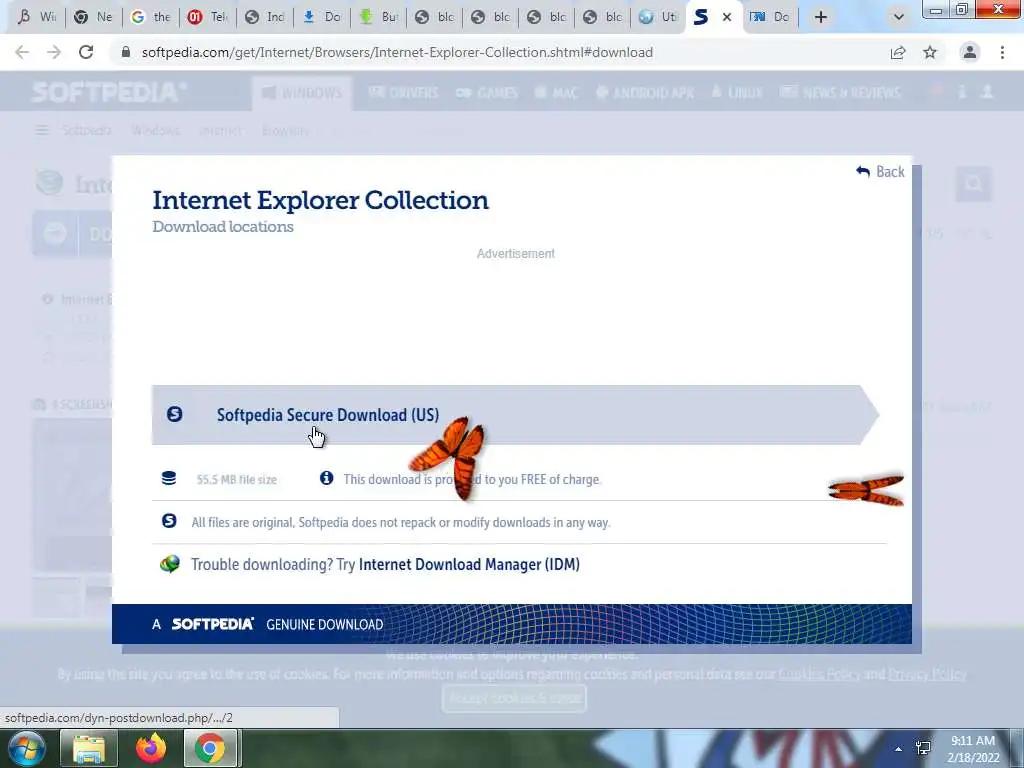Image resolution: width=1024 pixels, height=768 pixels.
Task: Switch to the 'Ne' tab
Action: [x=95, y=17]
